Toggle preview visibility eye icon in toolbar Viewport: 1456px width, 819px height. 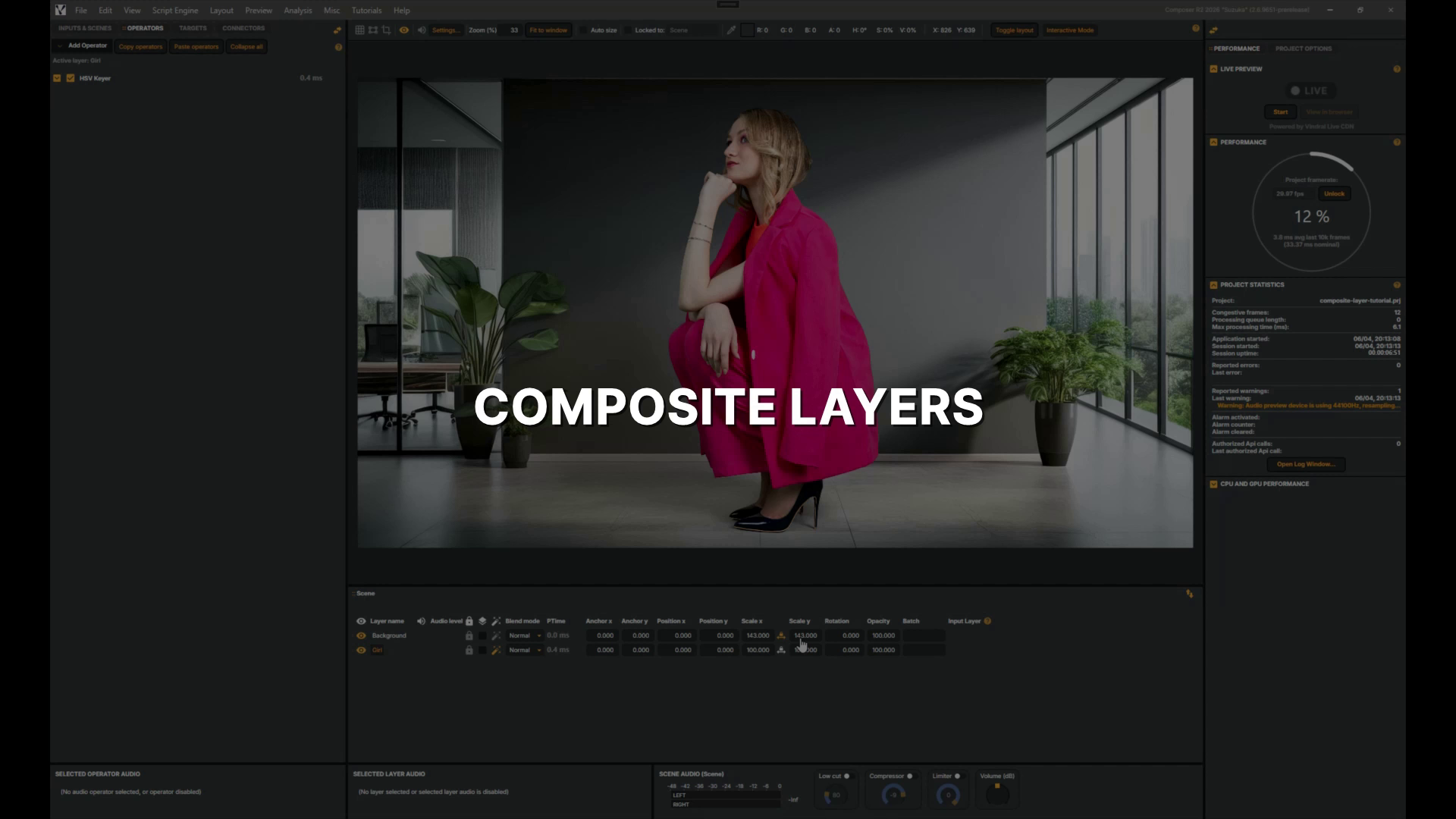pos(404,30)
